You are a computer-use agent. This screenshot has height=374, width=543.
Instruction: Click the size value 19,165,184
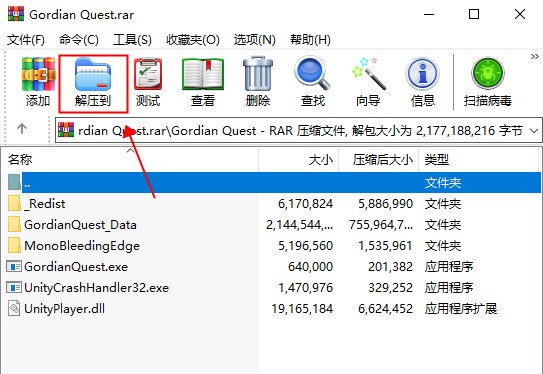pos(302,309)
